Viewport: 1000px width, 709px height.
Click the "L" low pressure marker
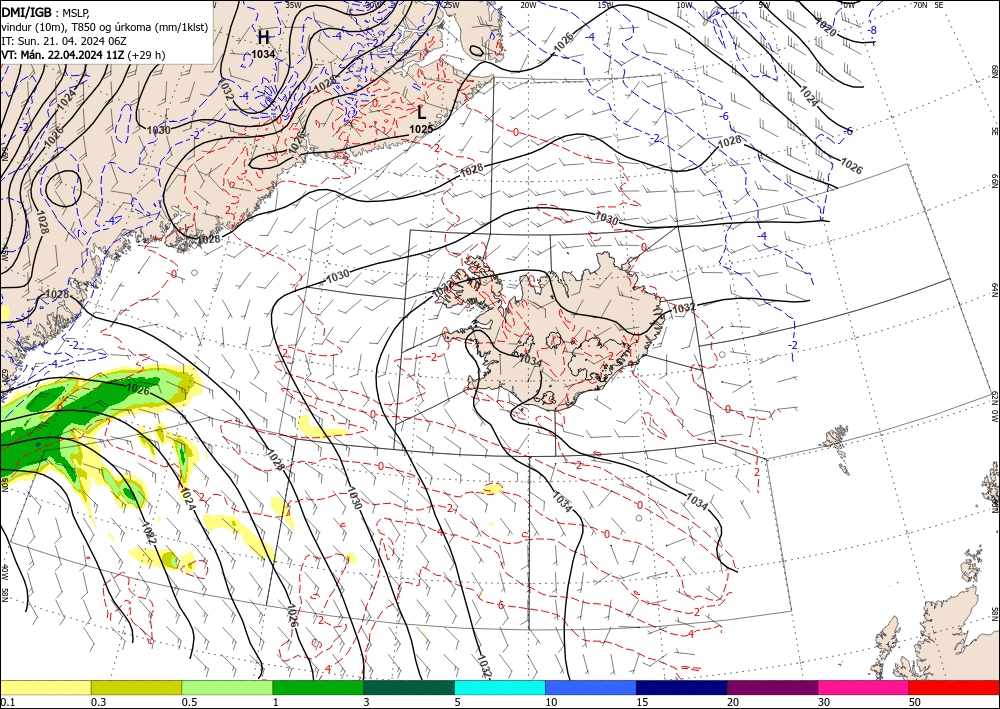[422, 113]
